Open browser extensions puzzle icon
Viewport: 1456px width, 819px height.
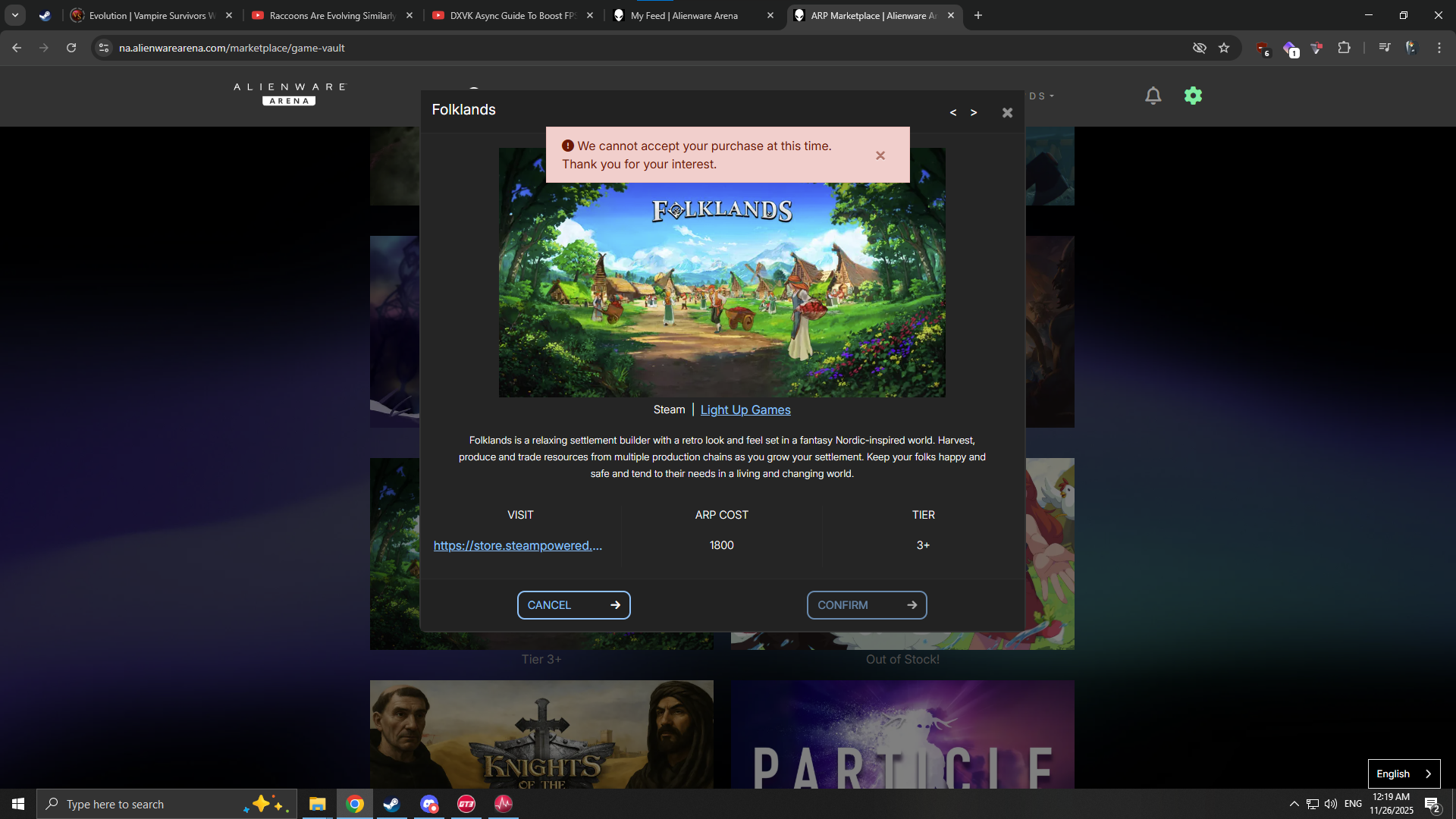pyautogui.click(x=1344, y=48)
